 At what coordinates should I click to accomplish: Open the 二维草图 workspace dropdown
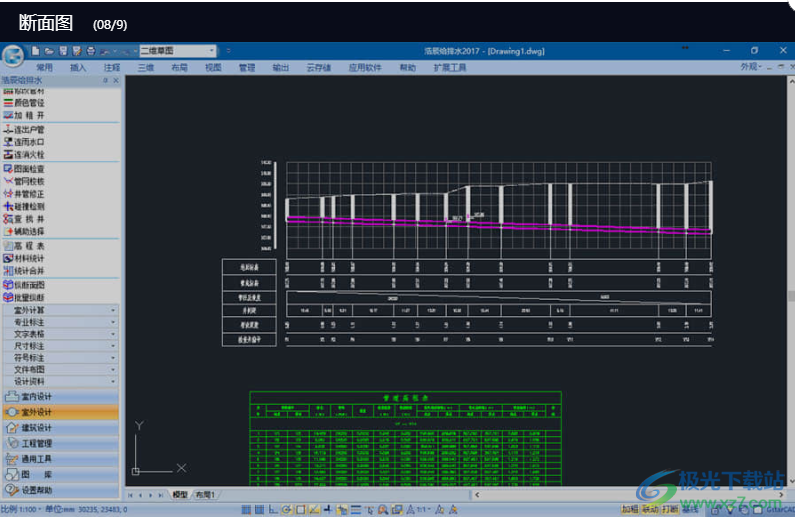point(177,51)
